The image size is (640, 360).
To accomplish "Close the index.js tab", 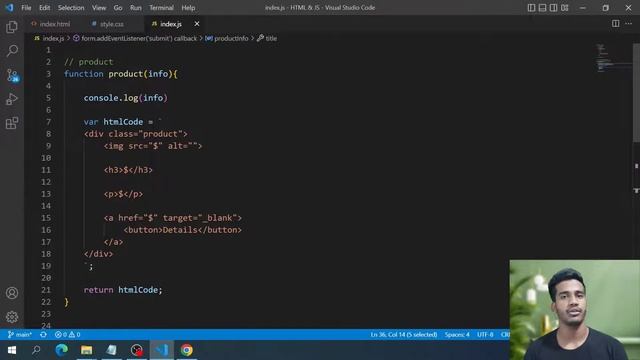I will (197, 24).
